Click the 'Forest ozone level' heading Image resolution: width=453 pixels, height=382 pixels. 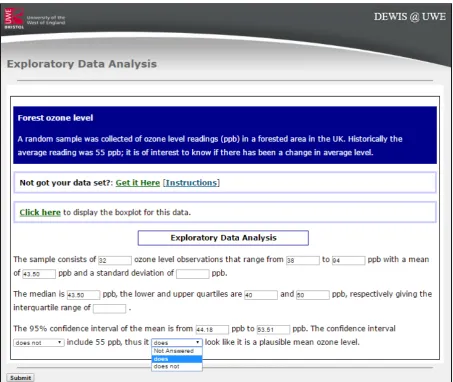point(55,118)
